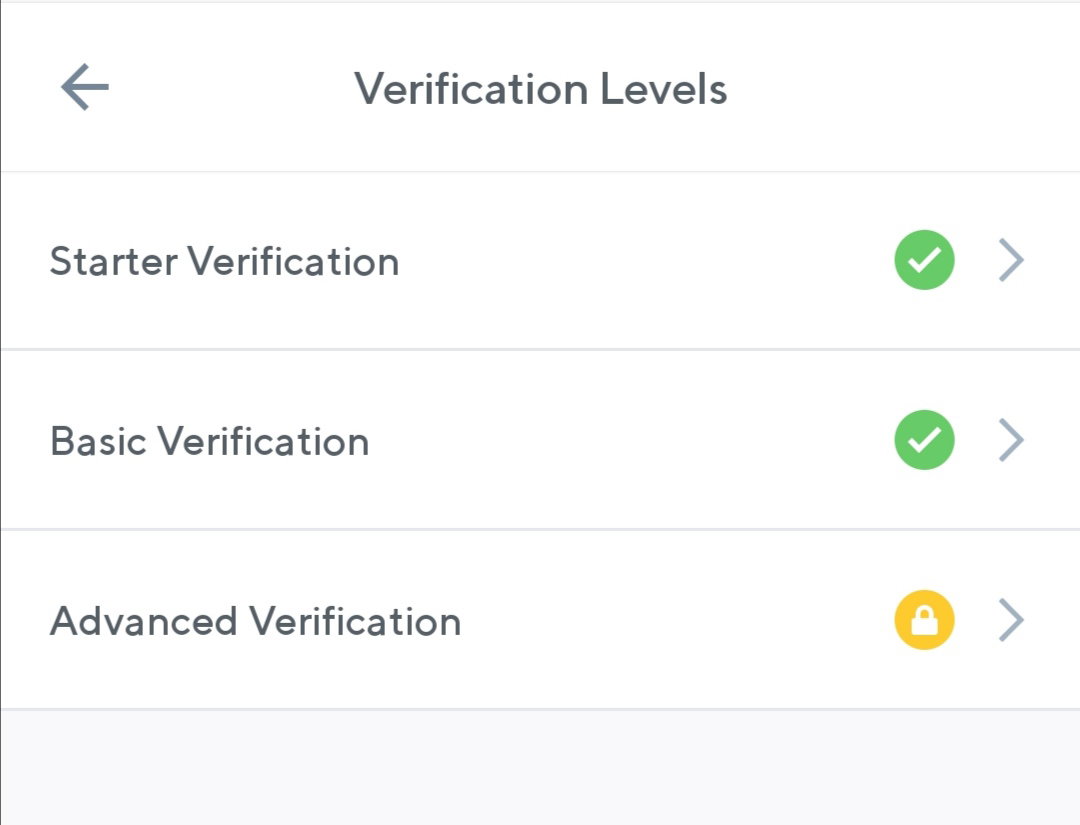Click the word Levels in the header
The image size is (1080, 825).
tap(664, 89)
